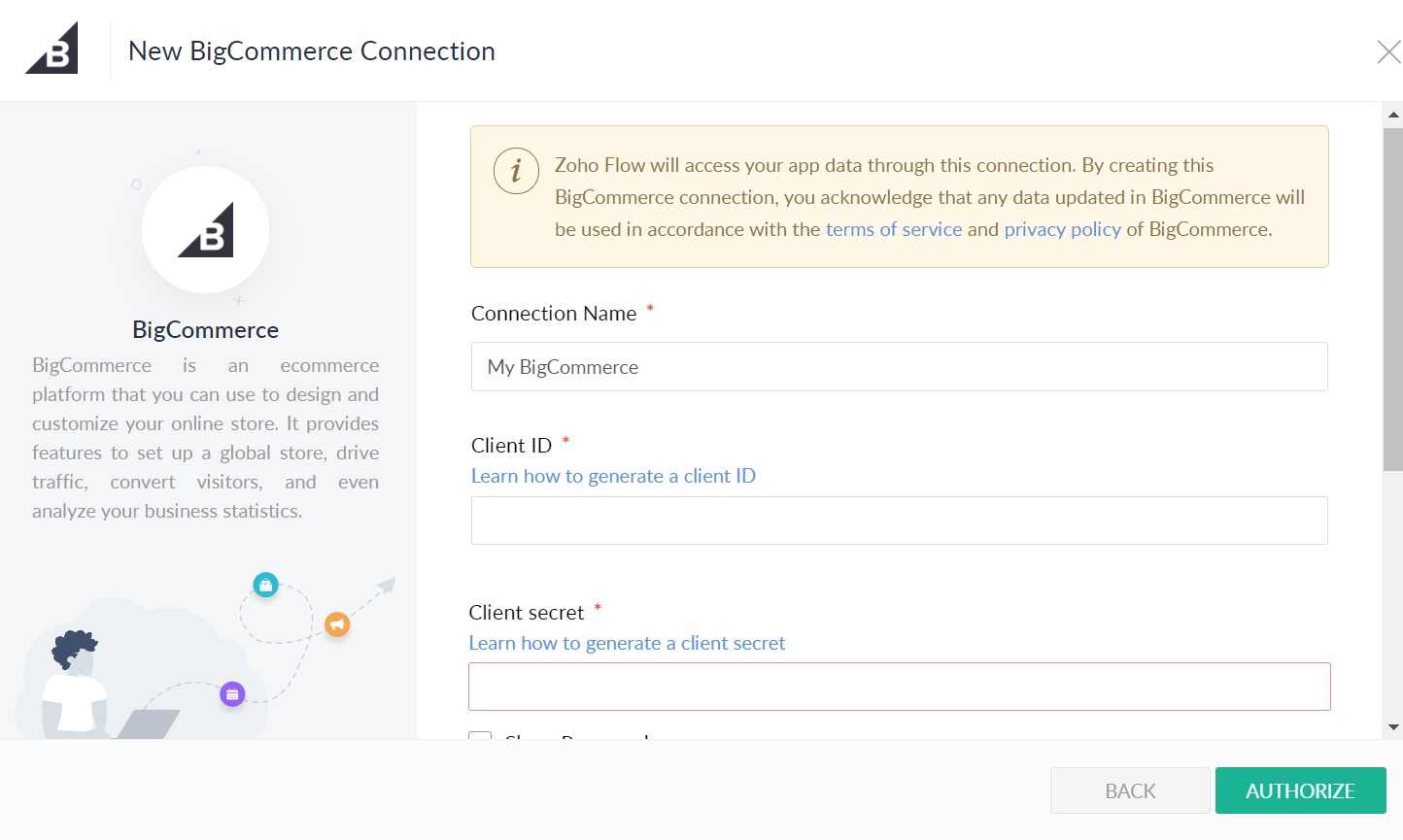
Task: Click the info icon in the yellow notice
Action: pos(516,171)
